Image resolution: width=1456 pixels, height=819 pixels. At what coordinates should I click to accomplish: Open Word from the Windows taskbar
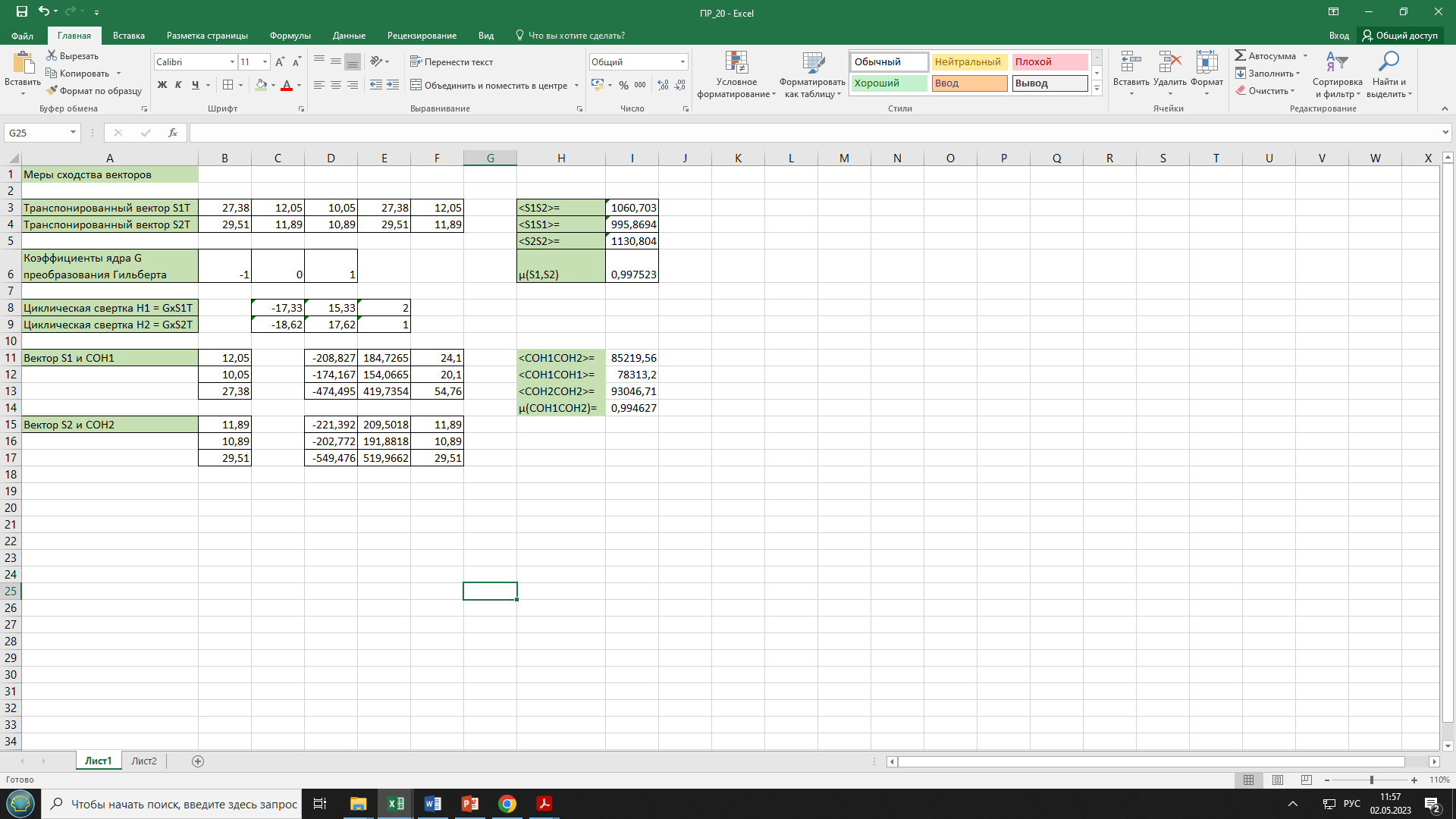433,804
